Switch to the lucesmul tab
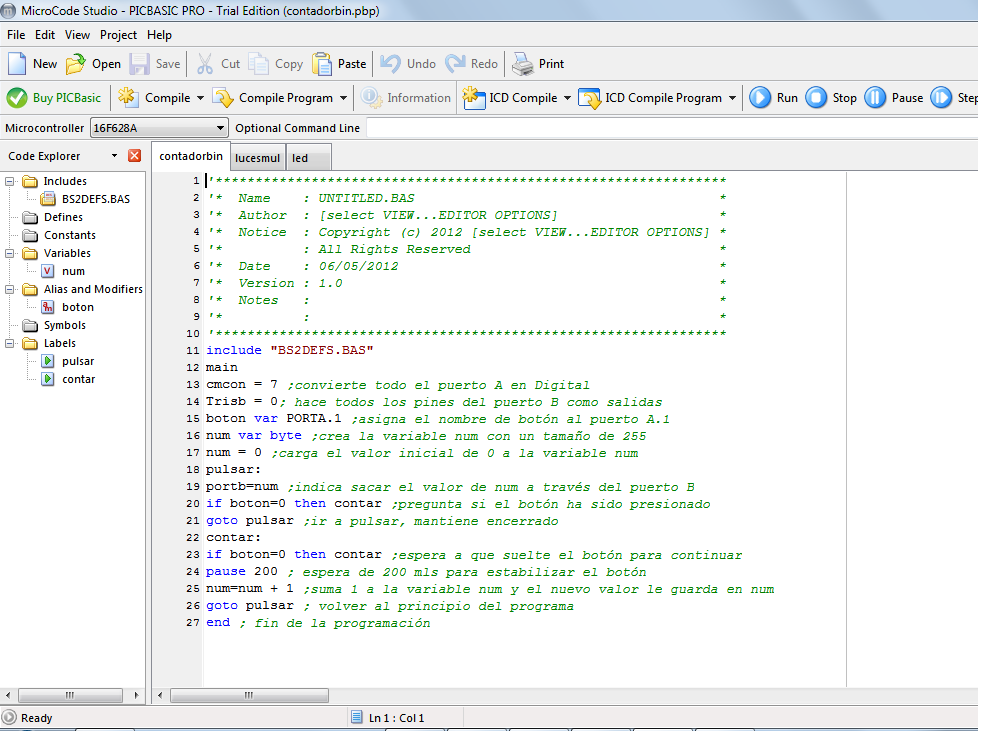The width and height of the screenshot is (982, 731). tap(257, 158)
